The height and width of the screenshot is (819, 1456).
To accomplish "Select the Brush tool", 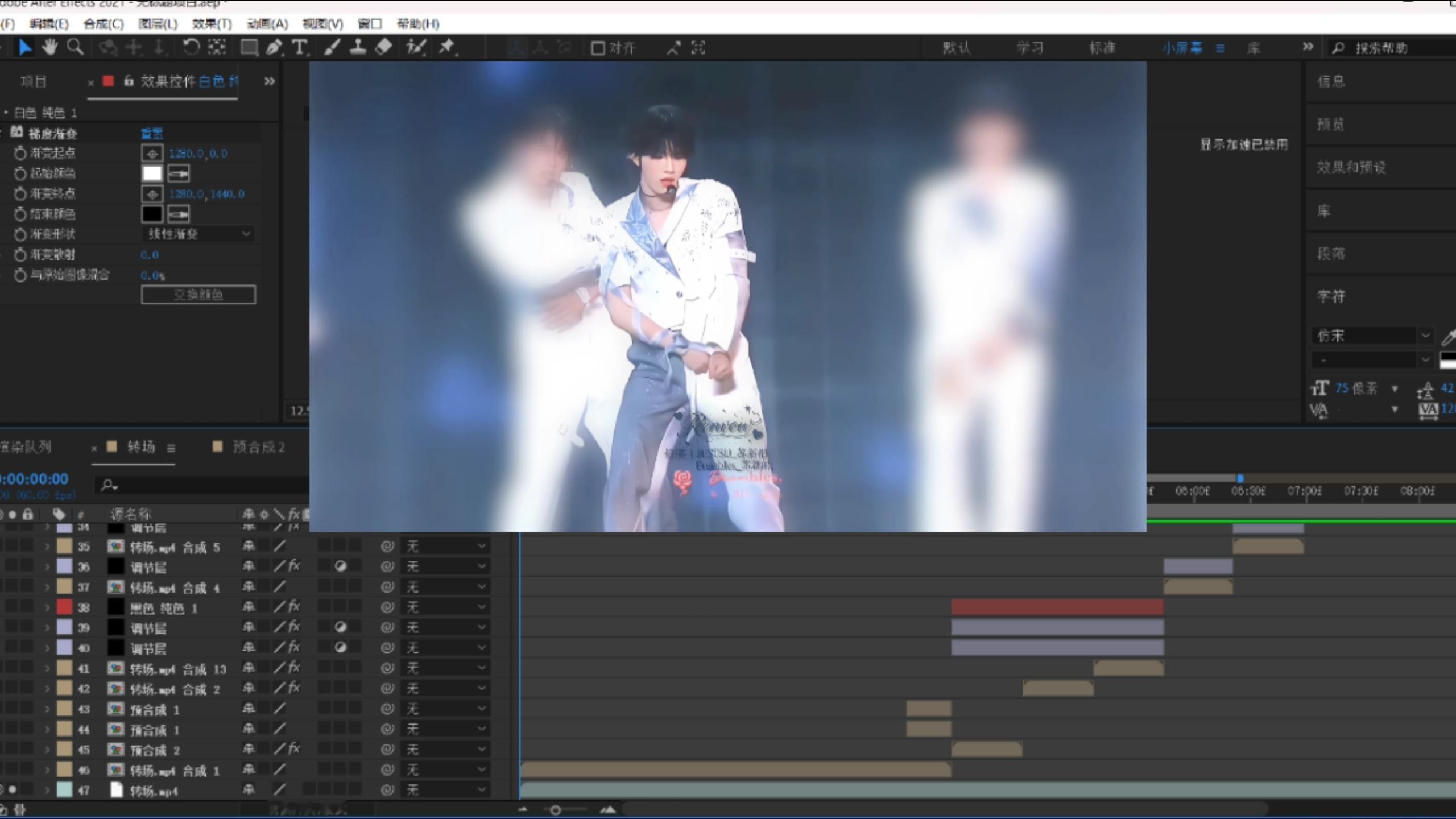I will pos(332,47).
